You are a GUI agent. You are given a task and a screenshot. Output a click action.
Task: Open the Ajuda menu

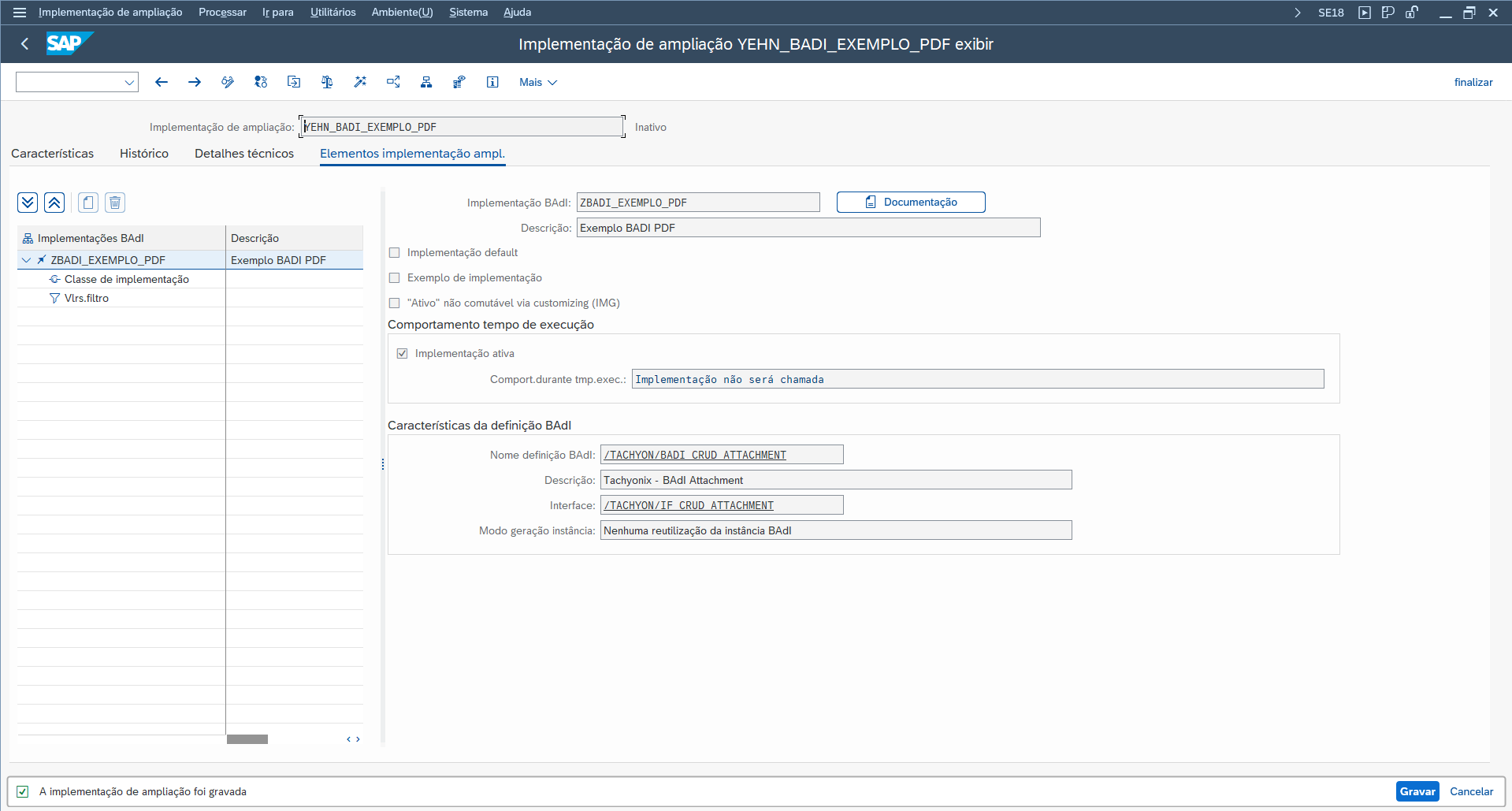(518, 13)
